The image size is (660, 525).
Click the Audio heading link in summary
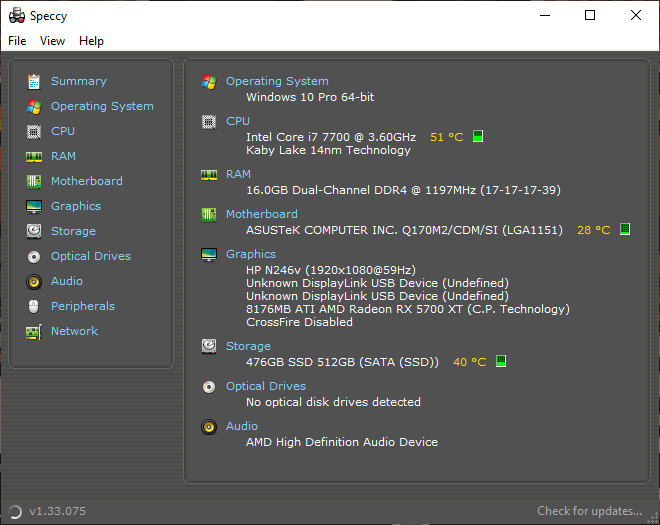coord(242,426)
